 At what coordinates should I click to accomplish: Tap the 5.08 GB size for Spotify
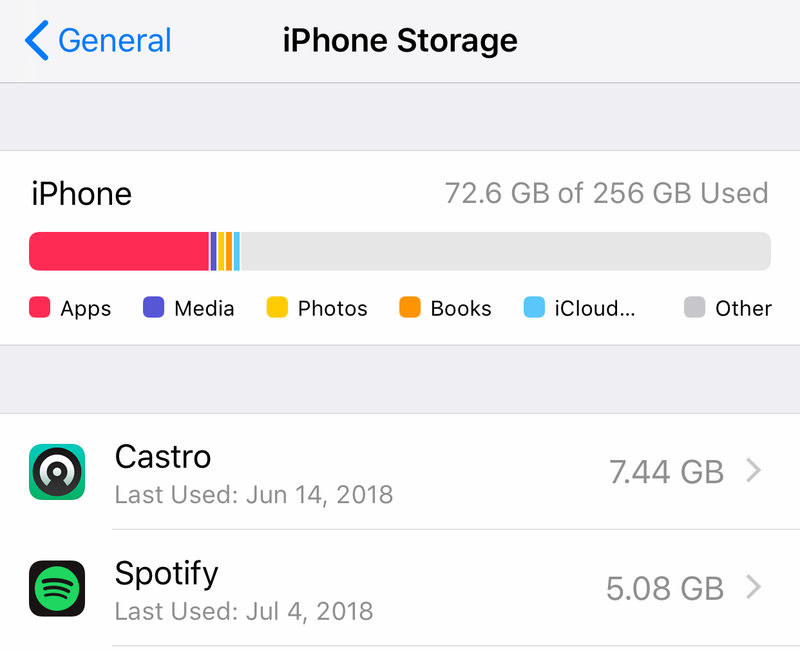point(665,589)
